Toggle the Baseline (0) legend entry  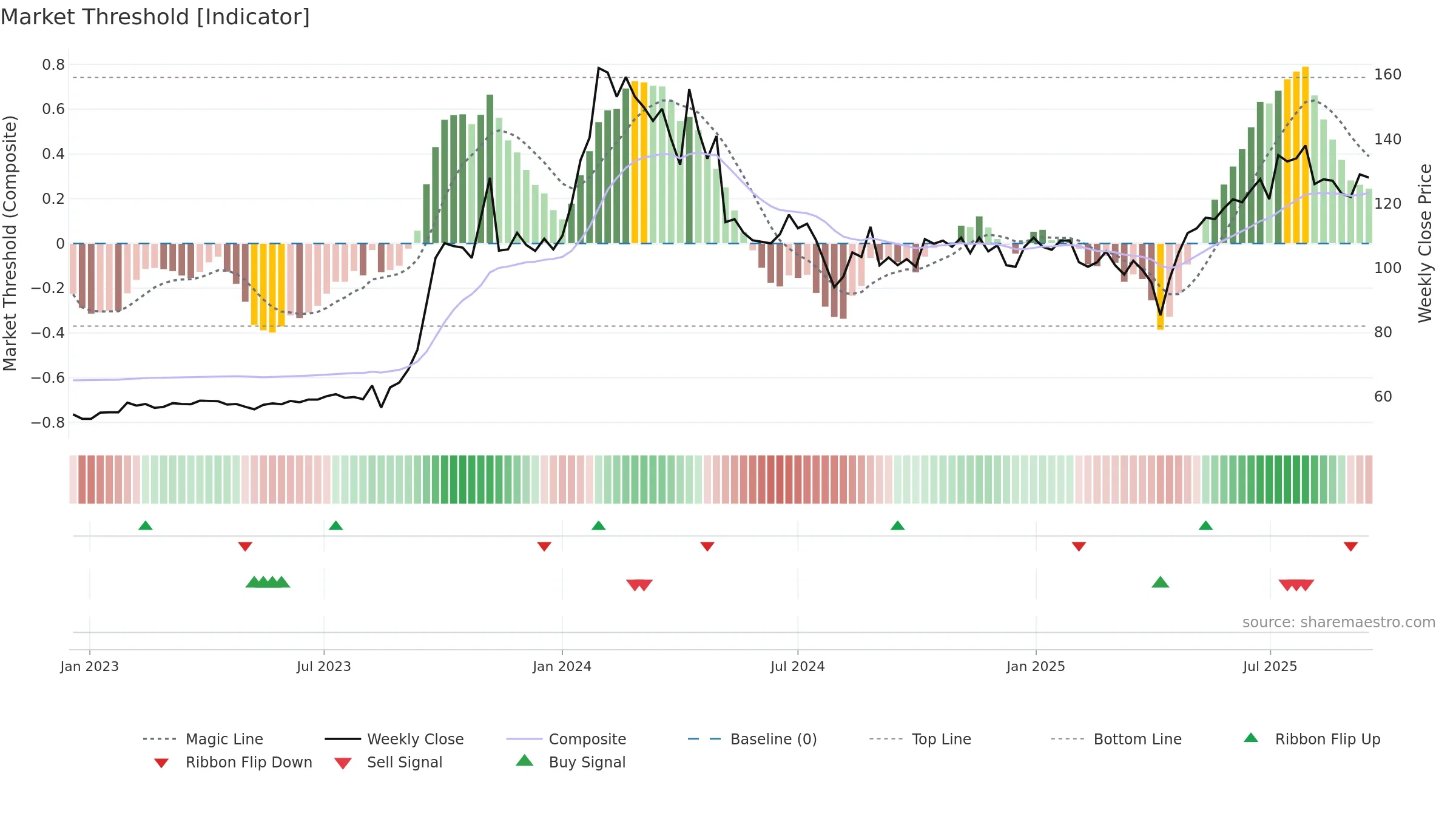click(x=752, y=739)
